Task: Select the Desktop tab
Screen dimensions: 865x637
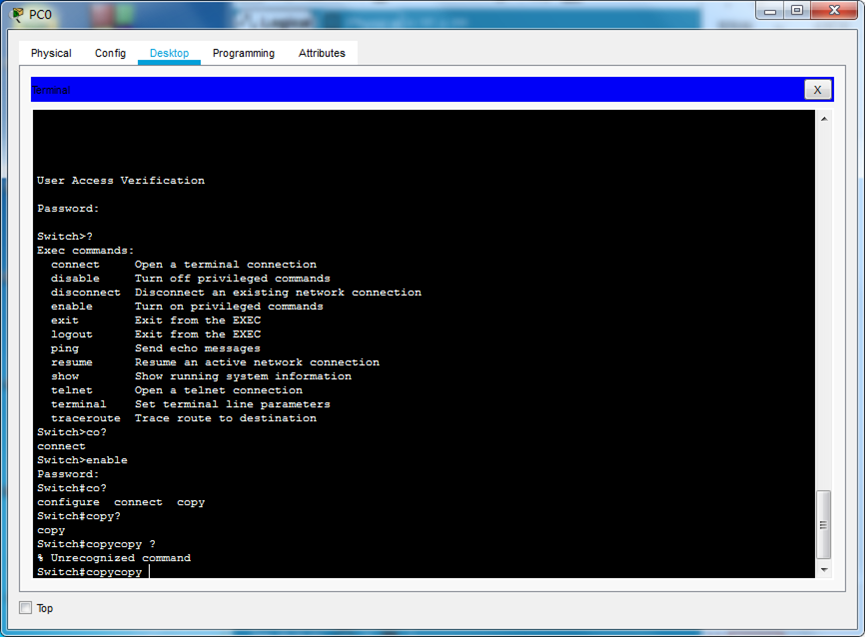Action: click(169, 53)
